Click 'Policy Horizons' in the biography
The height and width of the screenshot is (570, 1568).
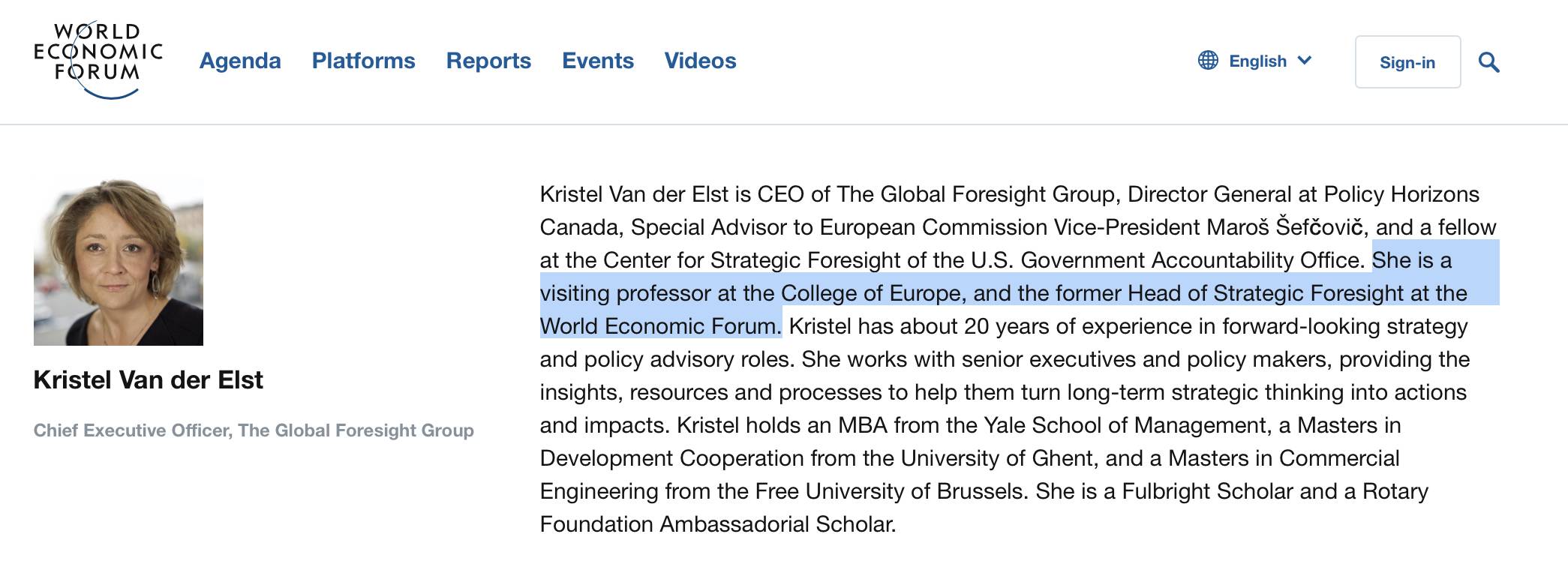pyautogui.click(x=1401, y=194)
